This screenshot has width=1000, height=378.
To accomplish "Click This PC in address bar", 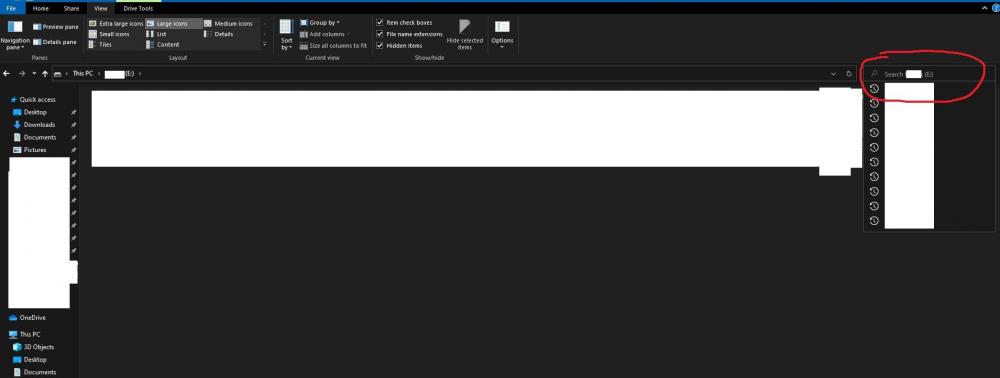I will pos(83,74).
